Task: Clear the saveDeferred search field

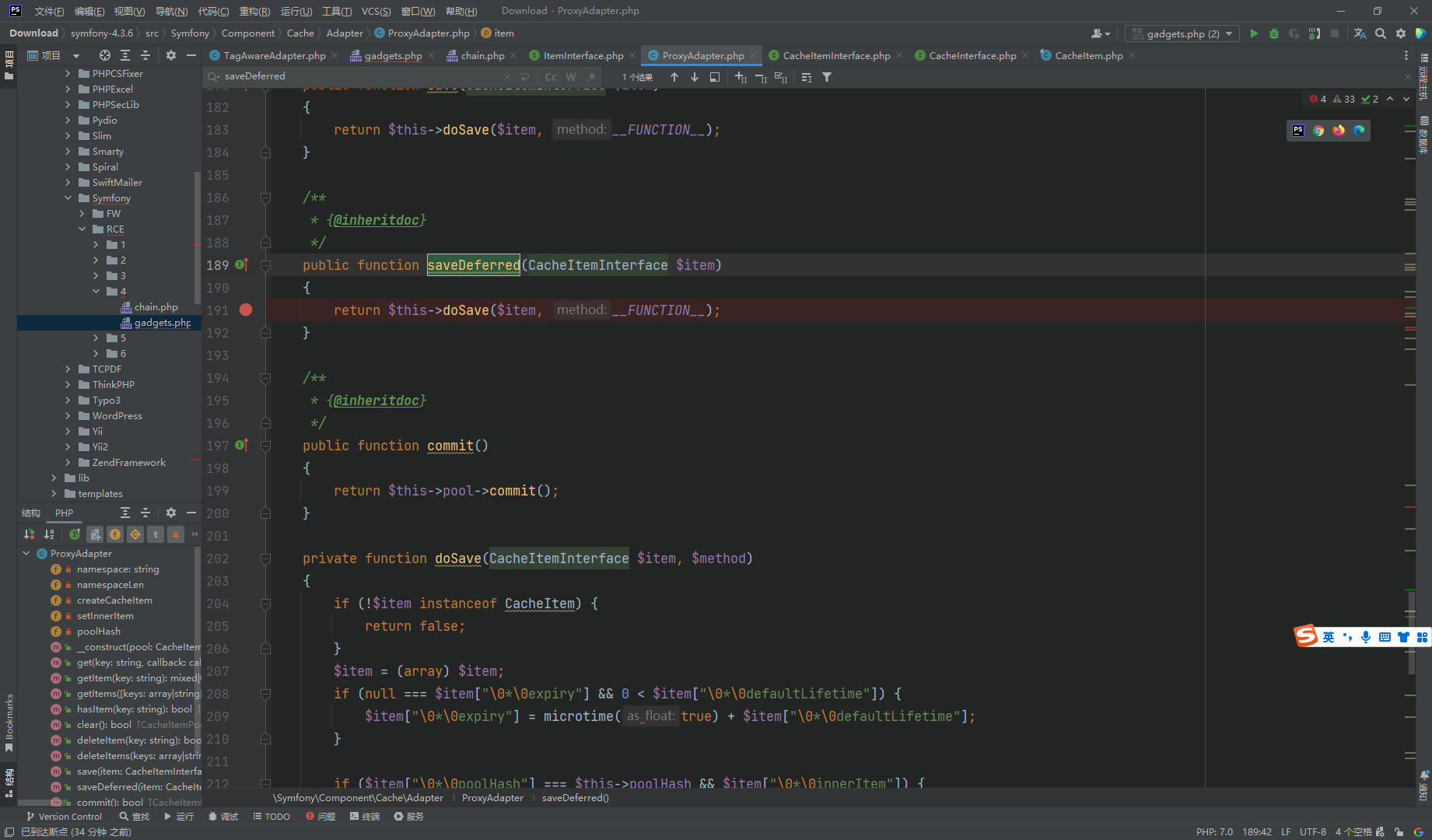Action: tap(507, 77)
